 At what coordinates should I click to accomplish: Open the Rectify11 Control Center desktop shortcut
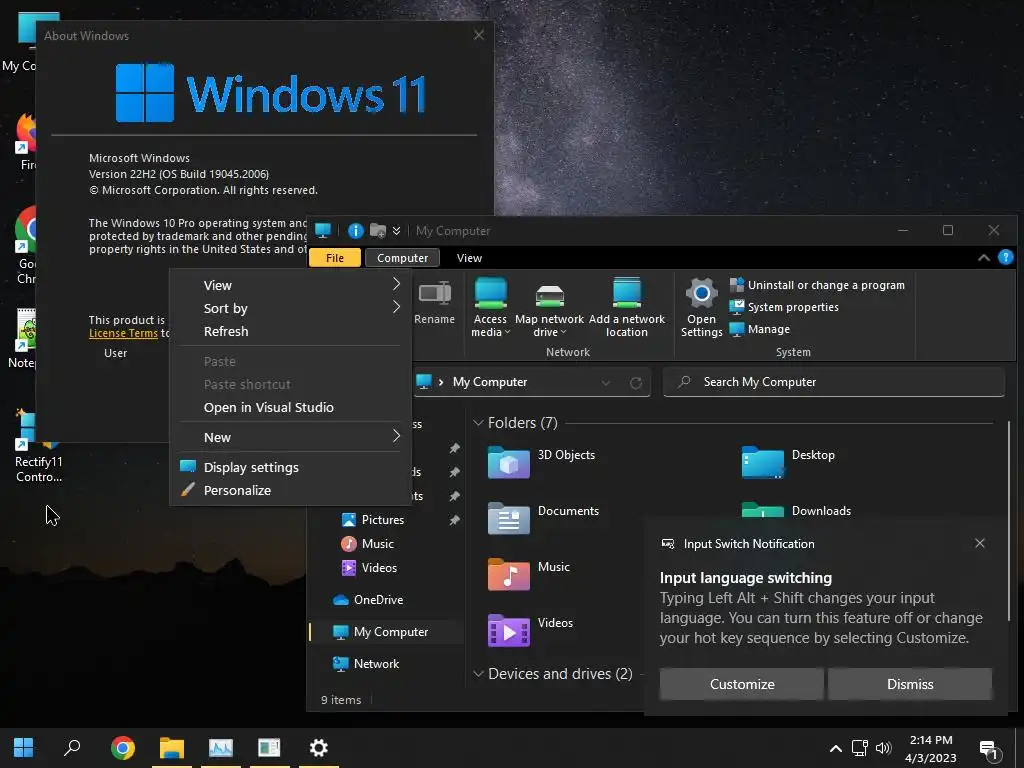click(x=38, y=447)
